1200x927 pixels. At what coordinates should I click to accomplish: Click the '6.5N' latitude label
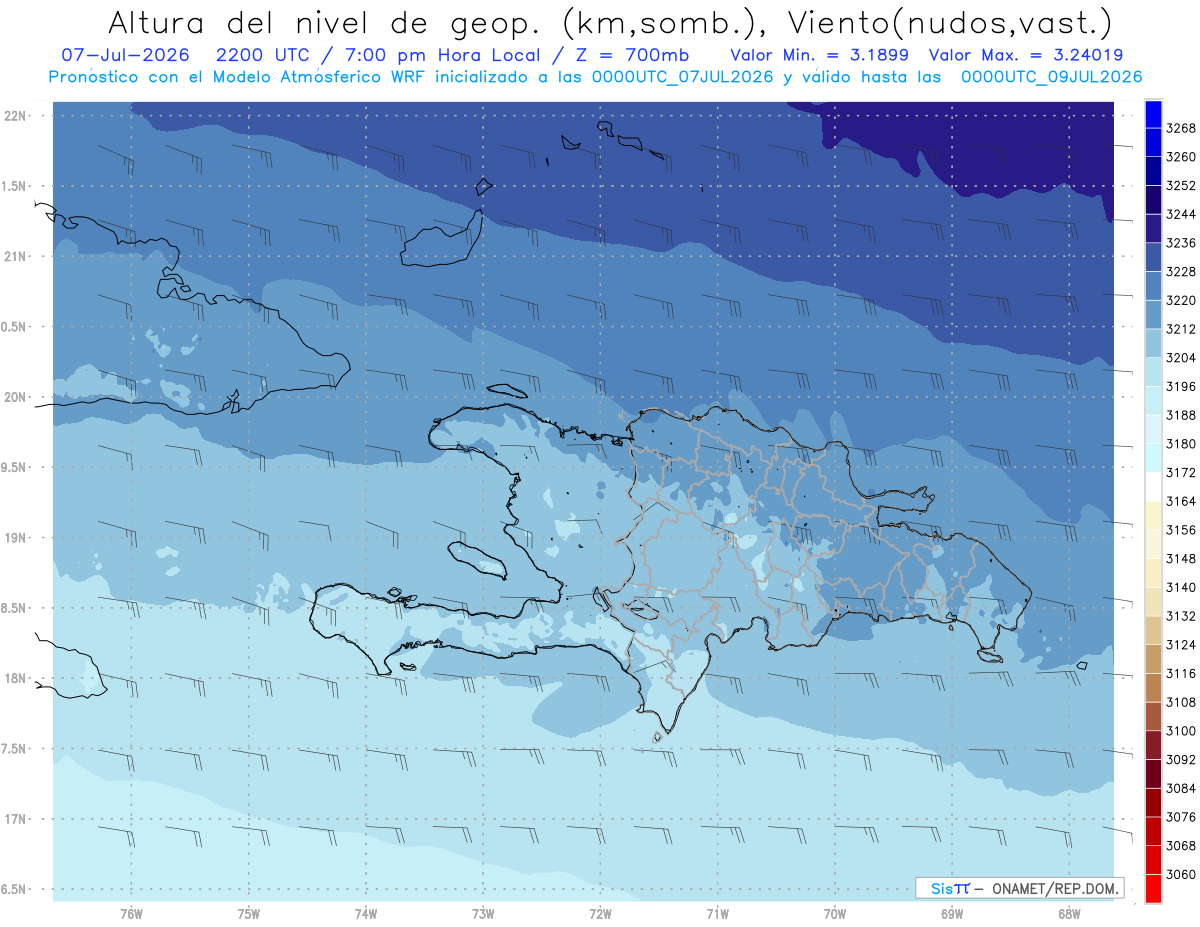(14, 889)
